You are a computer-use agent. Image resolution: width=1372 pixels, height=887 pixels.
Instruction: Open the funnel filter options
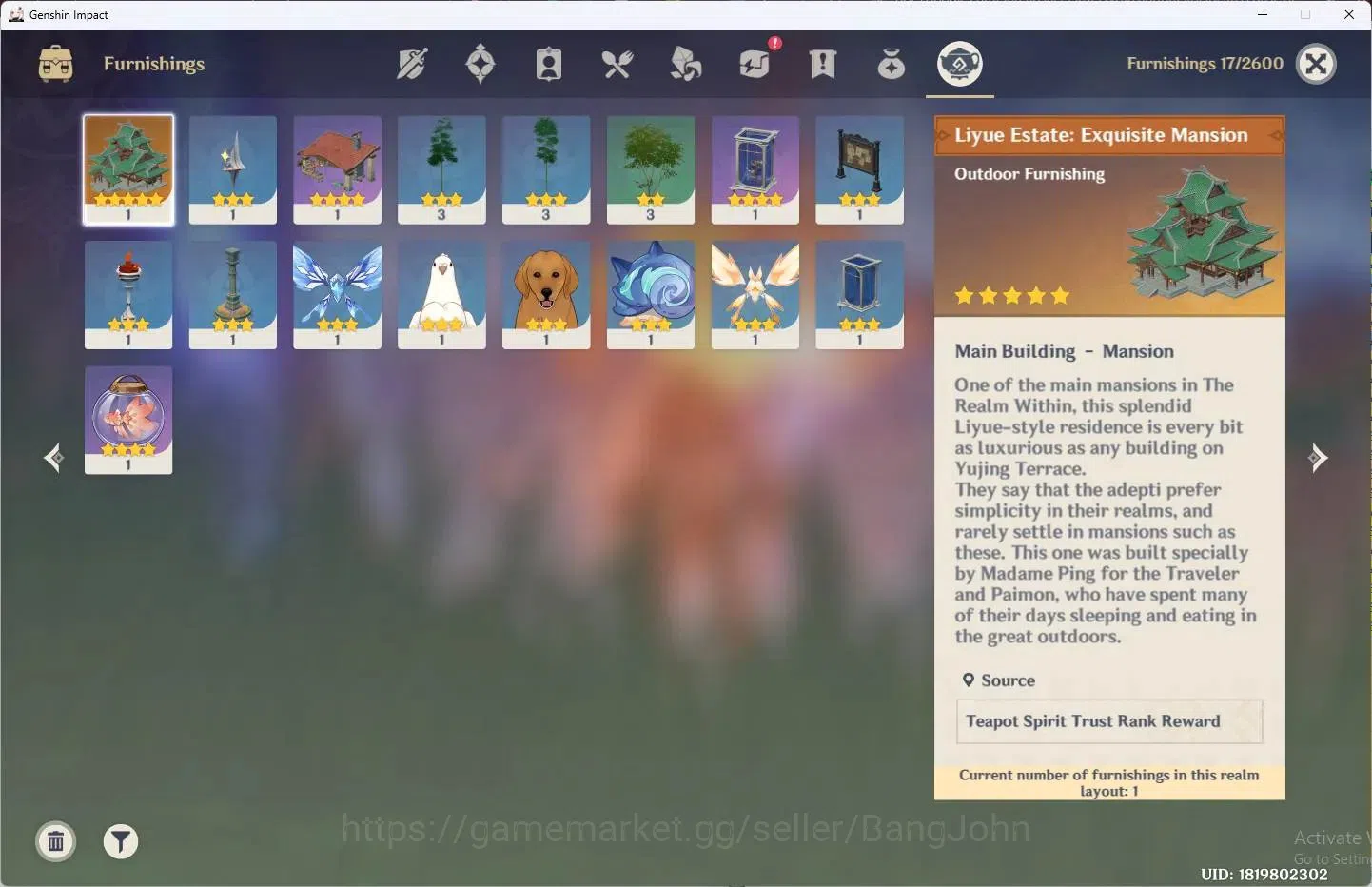point(121,841)
